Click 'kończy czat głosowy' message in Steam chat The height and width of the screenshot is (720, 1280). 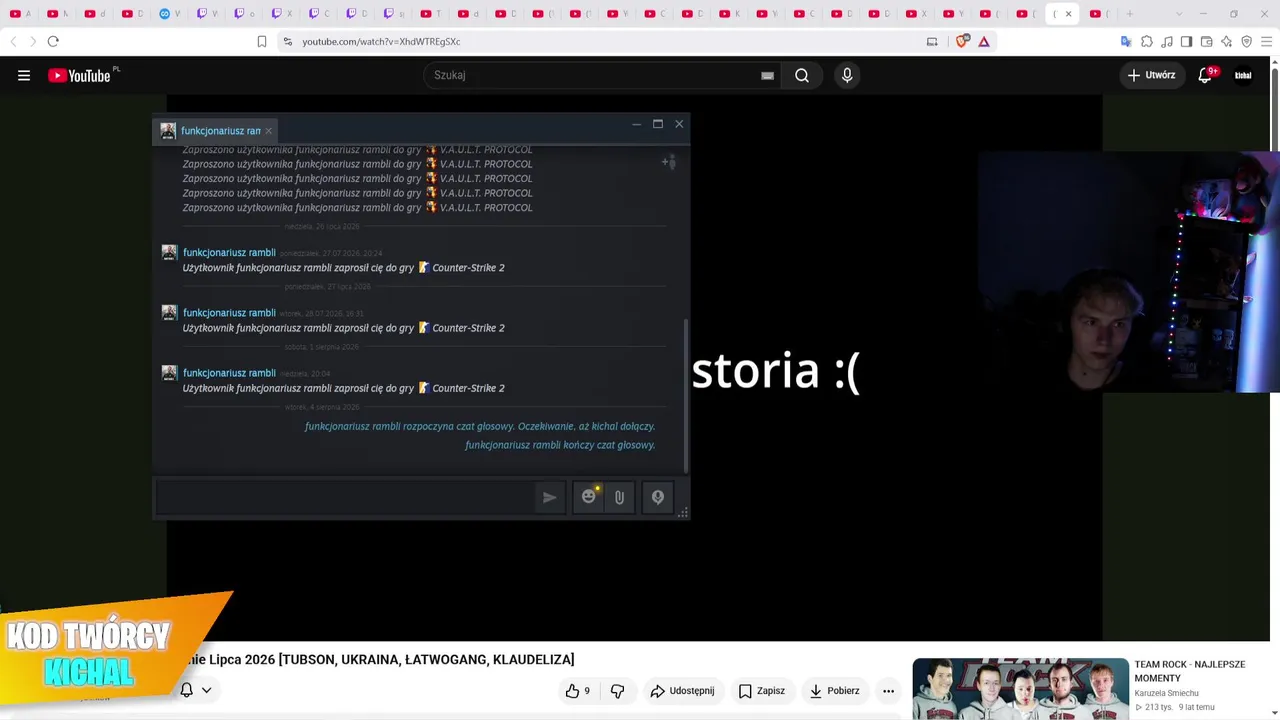560,445
